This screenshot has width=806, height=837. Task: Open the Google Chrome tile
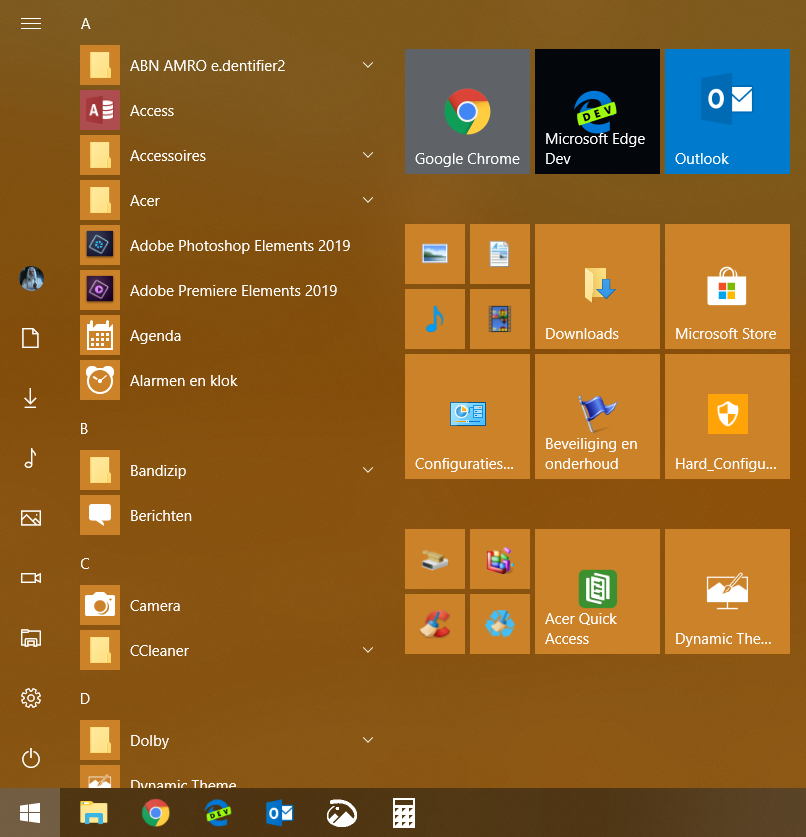pyautogui.click(x=467, y=111)
